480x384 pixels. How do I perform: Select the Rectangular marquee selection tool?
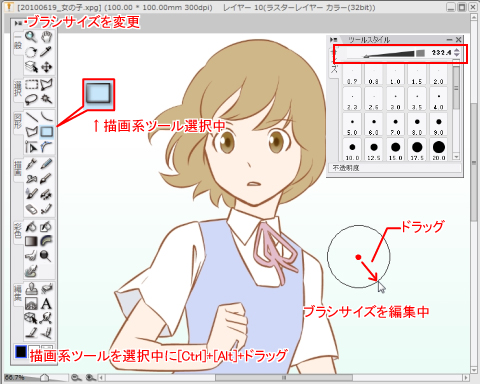tap(31, 85)
